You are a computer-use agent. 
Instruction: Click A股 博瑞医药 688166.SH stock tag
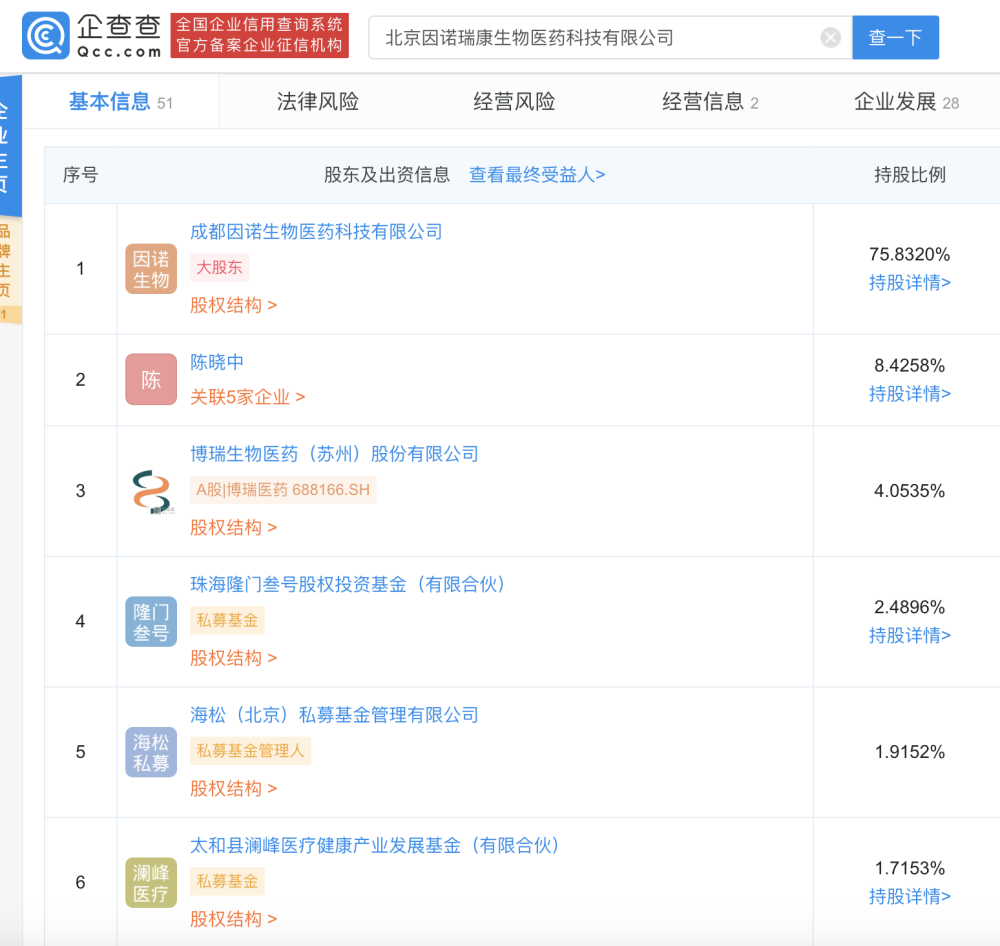[x=283, y=490]
